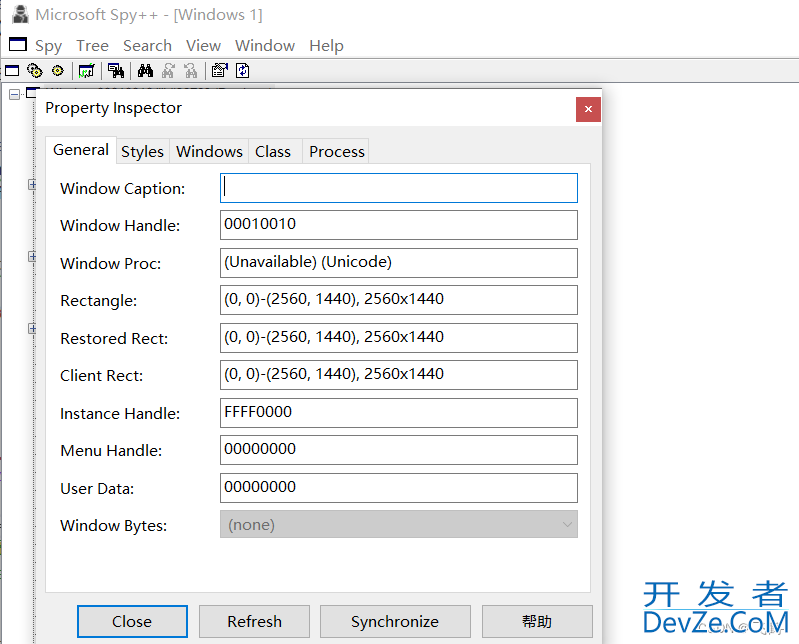The width and height of the screenshot is (799, 644).
Task: Click the Instance Handle field FFFF0000
Action: tap(398, 413)
